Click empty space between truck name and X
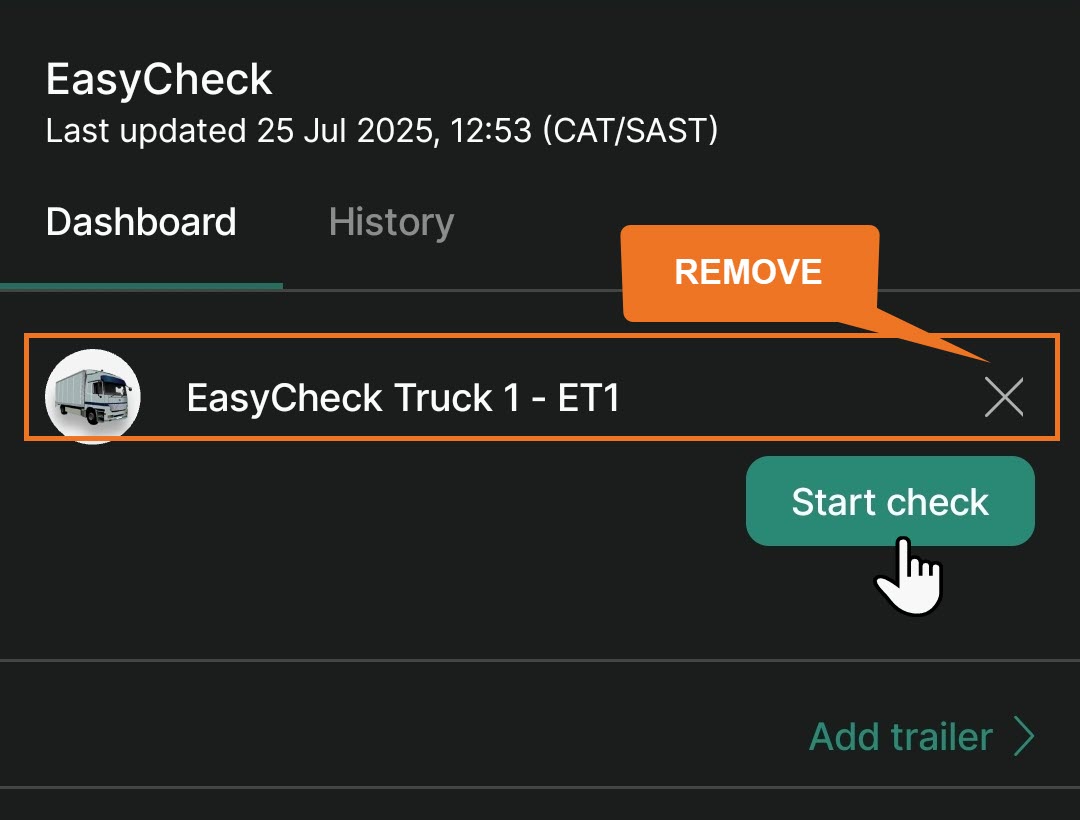 800,398
